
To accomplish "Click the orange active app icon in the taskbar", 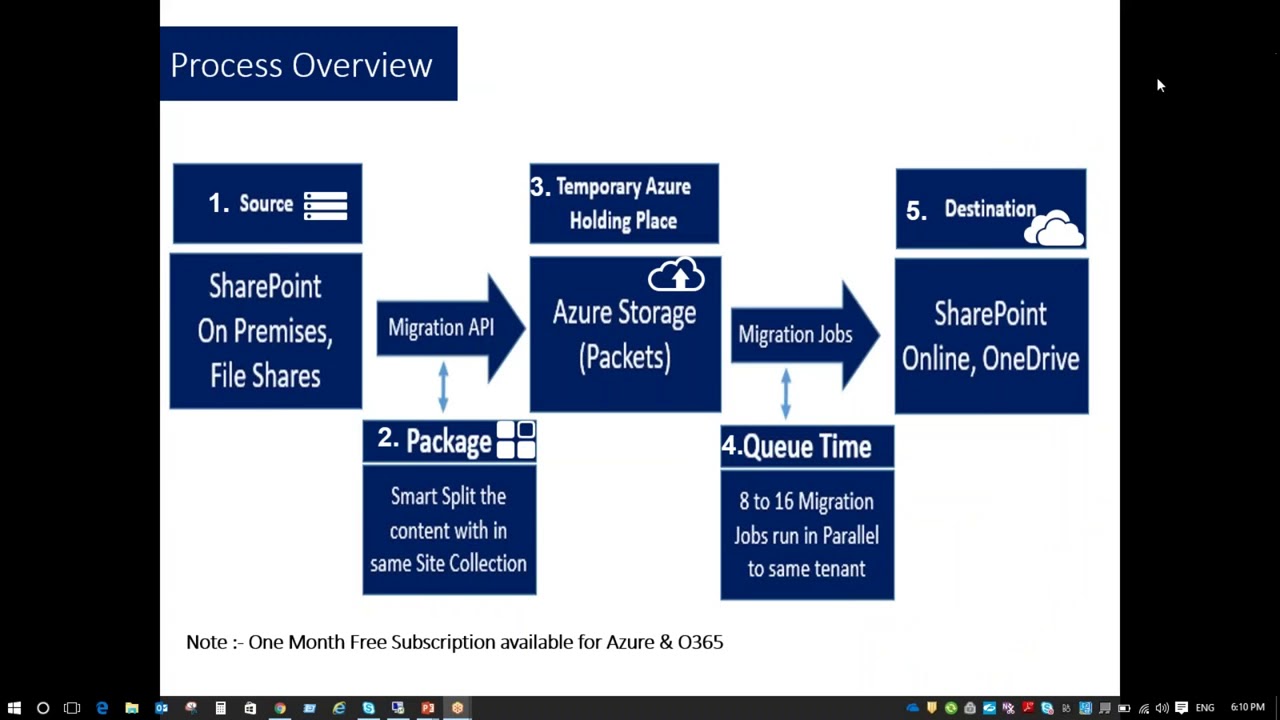I will (x=457, y=708).
